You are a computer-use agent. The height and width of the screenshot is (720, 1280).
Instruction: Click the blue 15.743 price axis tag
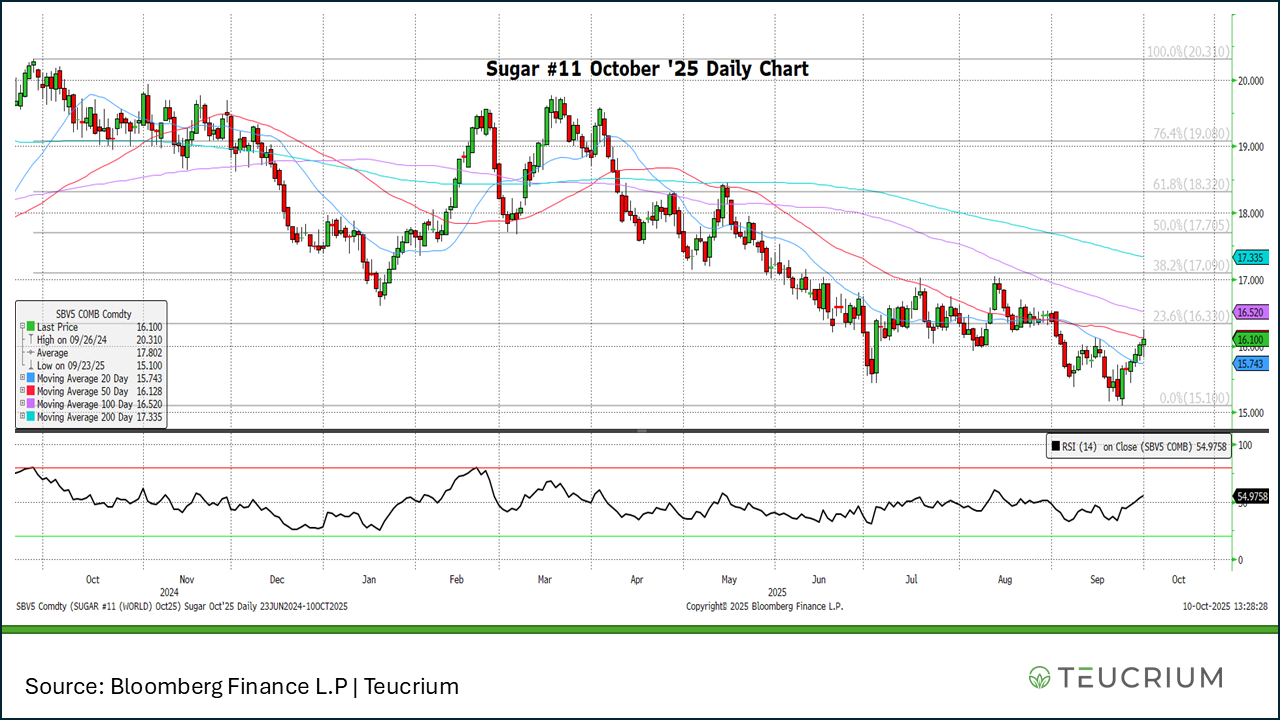(1252, 364)
